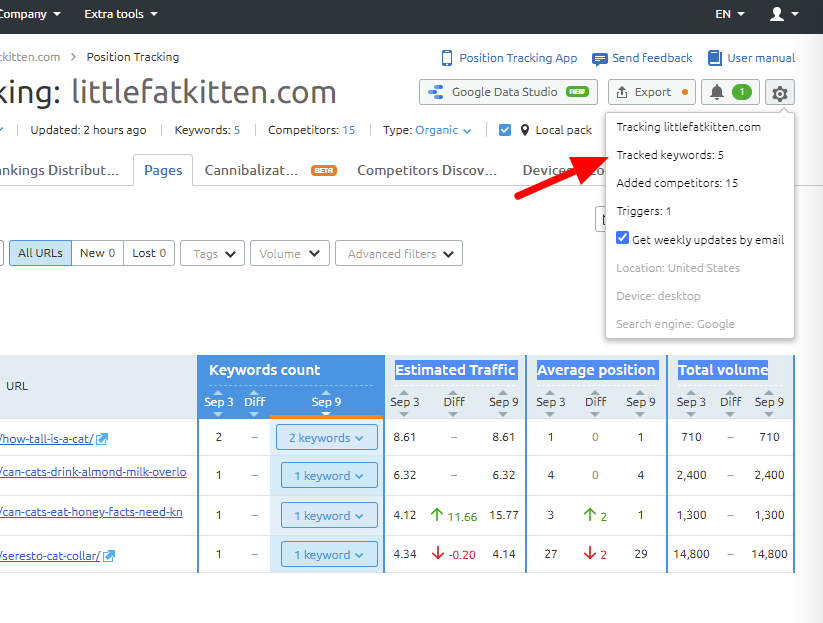Sort Average position Sep 3 column

(550, 402)
